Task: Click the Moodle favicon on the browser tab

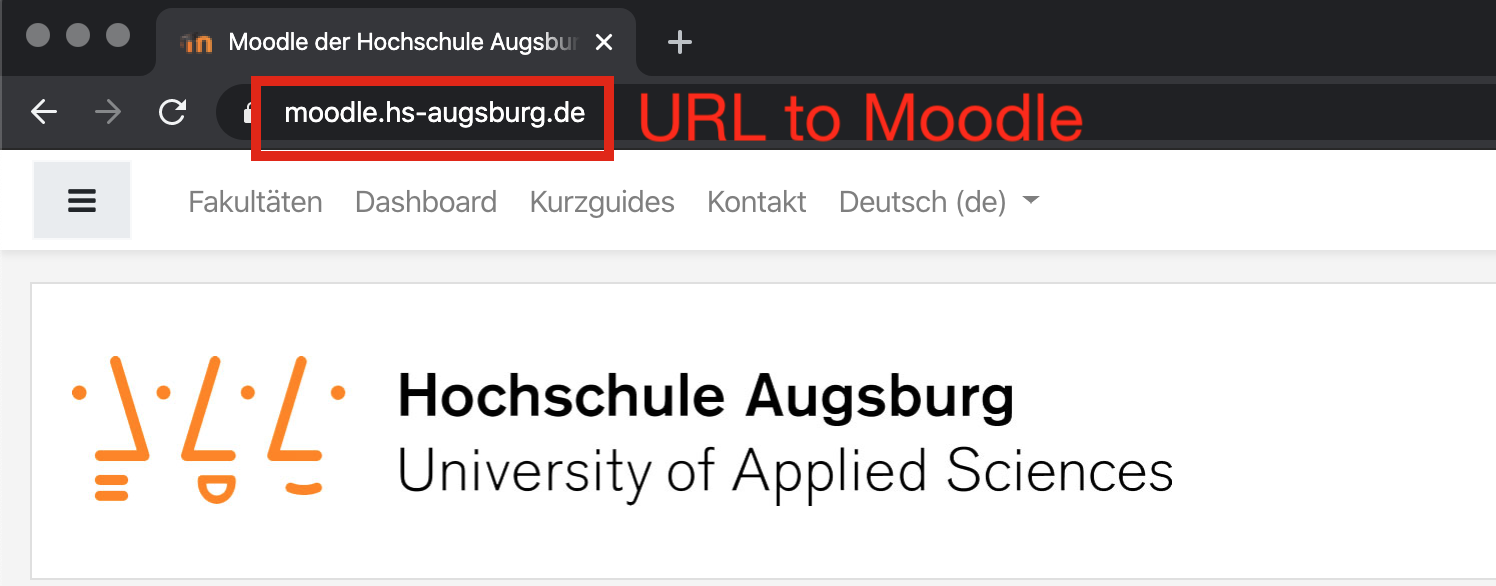Action: (x=196, y=42)
